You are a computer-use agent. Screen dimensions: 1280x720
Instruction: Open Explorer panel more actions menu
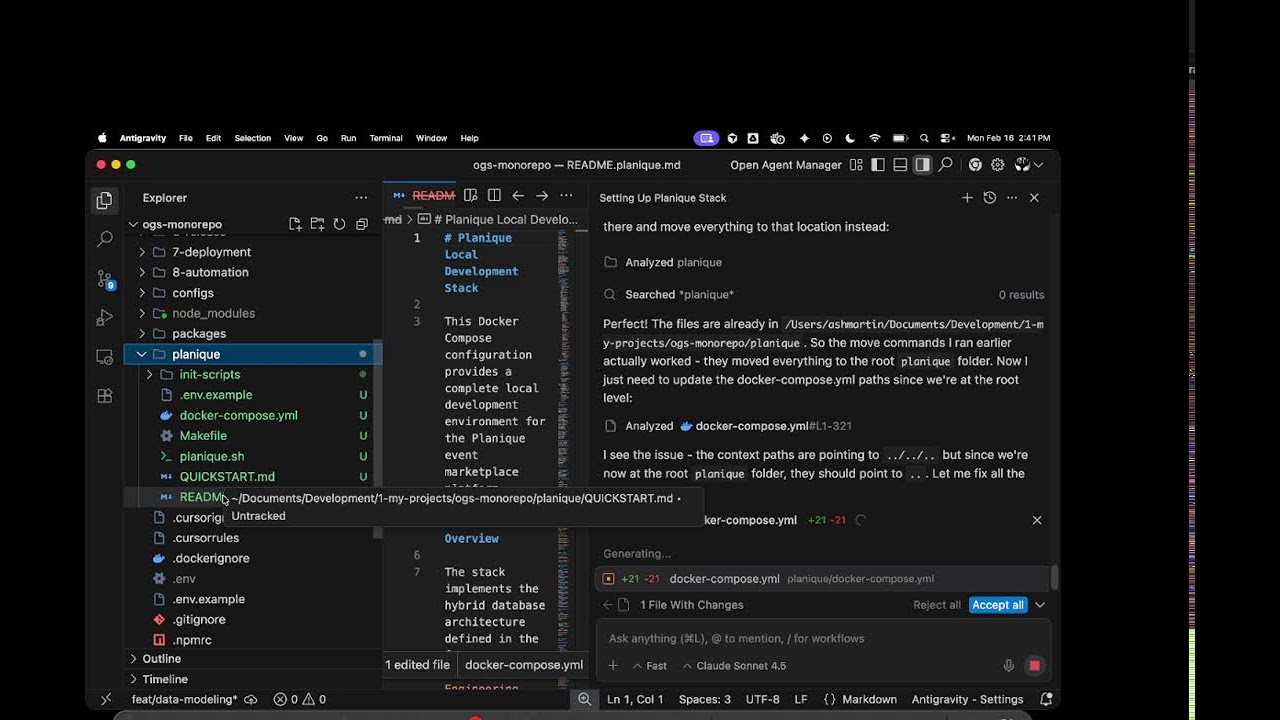pos(361,198)
